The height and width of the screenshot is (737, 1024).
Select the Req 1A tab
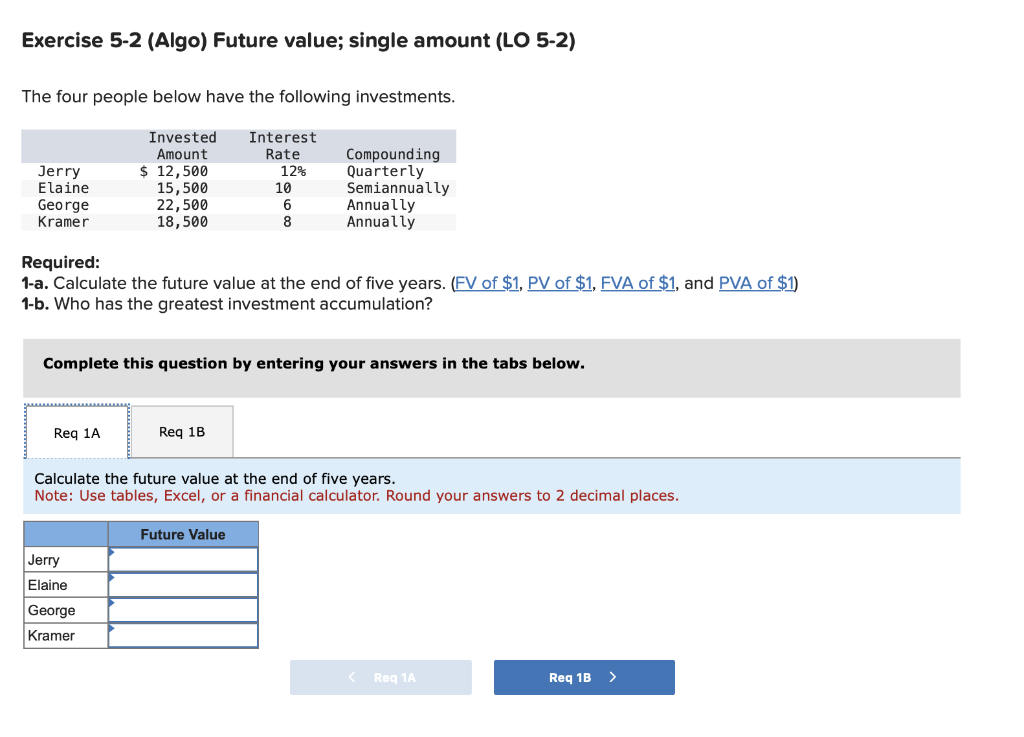tap(77, 432)
